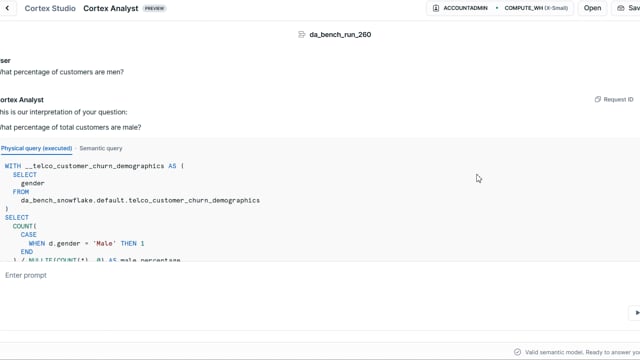The image size is (640, 360).
Task: Send prompt with the arrow submit button
Action: tap(636, 313)
